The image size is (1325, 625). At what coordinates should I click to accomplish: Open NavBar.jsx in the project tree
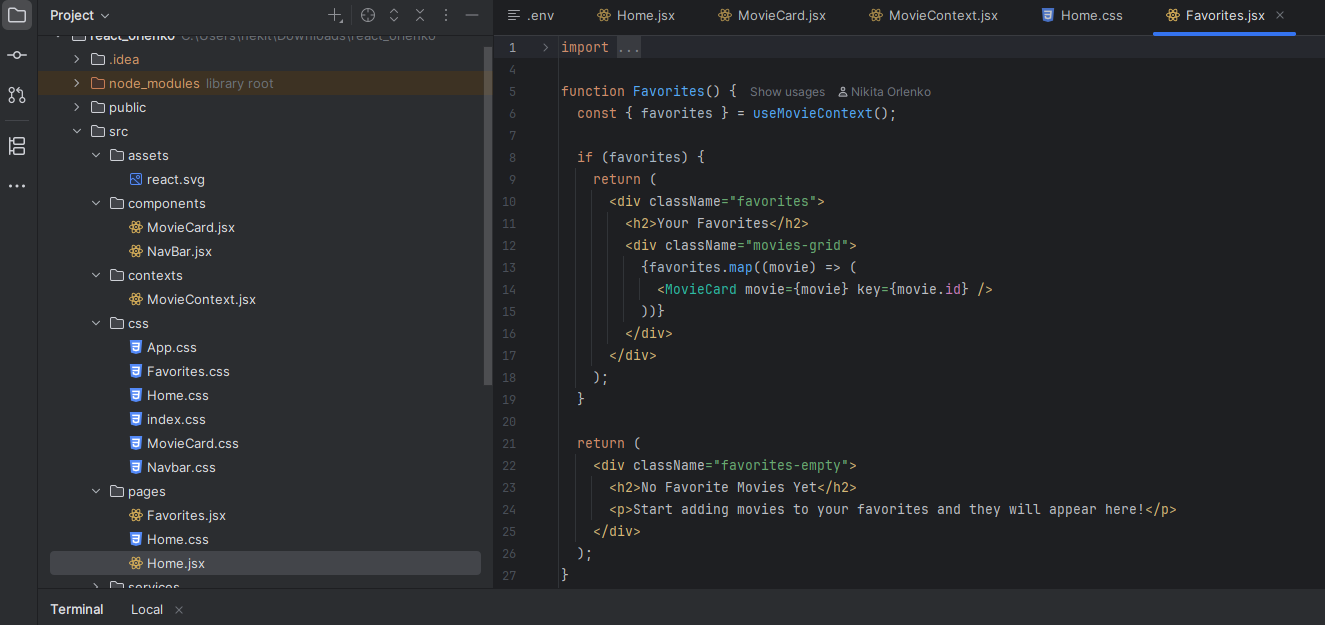coord(179,251)
